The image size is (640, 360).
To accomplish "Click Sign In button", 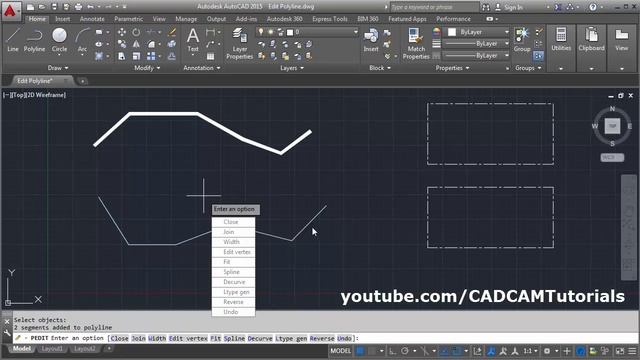I will (x=509, y=7).
